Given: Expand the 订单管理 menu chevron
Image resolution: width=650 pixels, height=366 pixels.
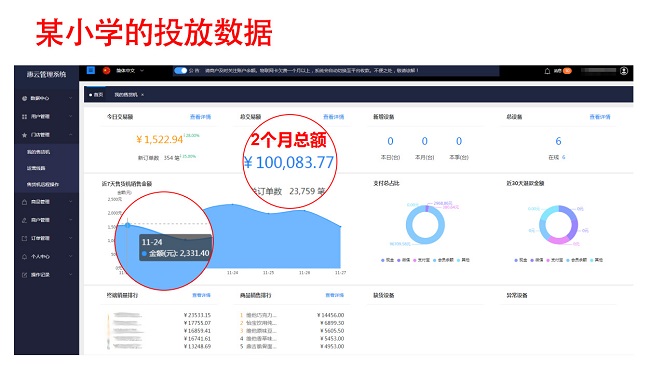Looking at the screenshot, I should pyautogui.click(x=70, y=238).
